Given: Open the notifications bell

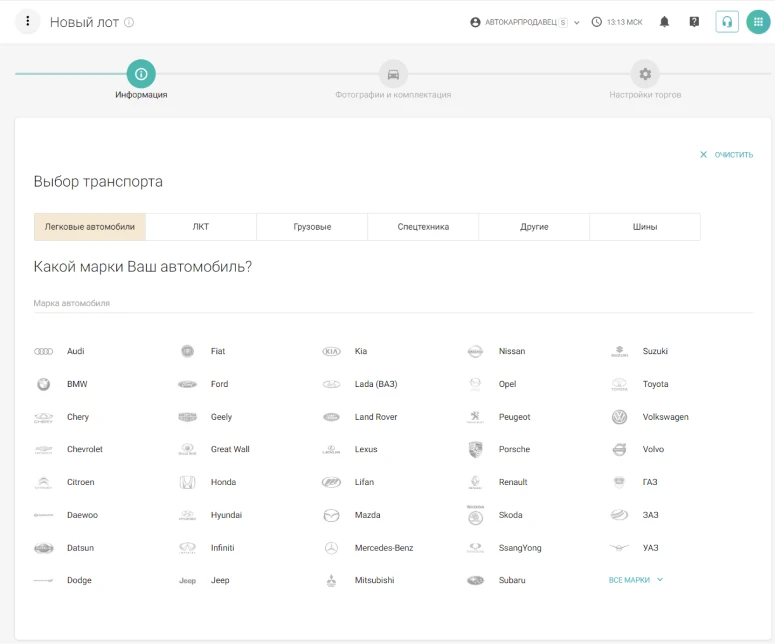Looking at the screenshot, I should click(x=664, y=22).
